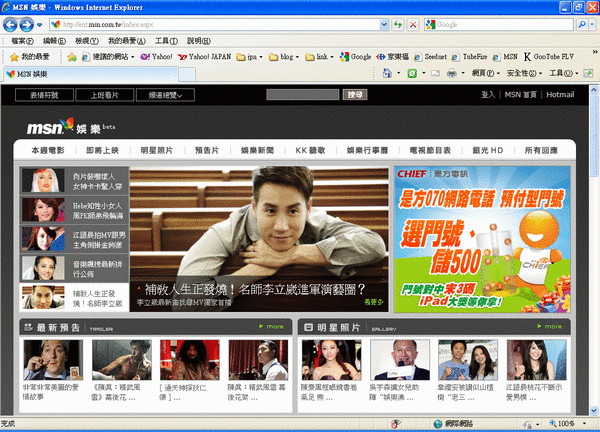The image size is (600, 432).
Task: Open a new blank tab button
Action: (187, 74)
